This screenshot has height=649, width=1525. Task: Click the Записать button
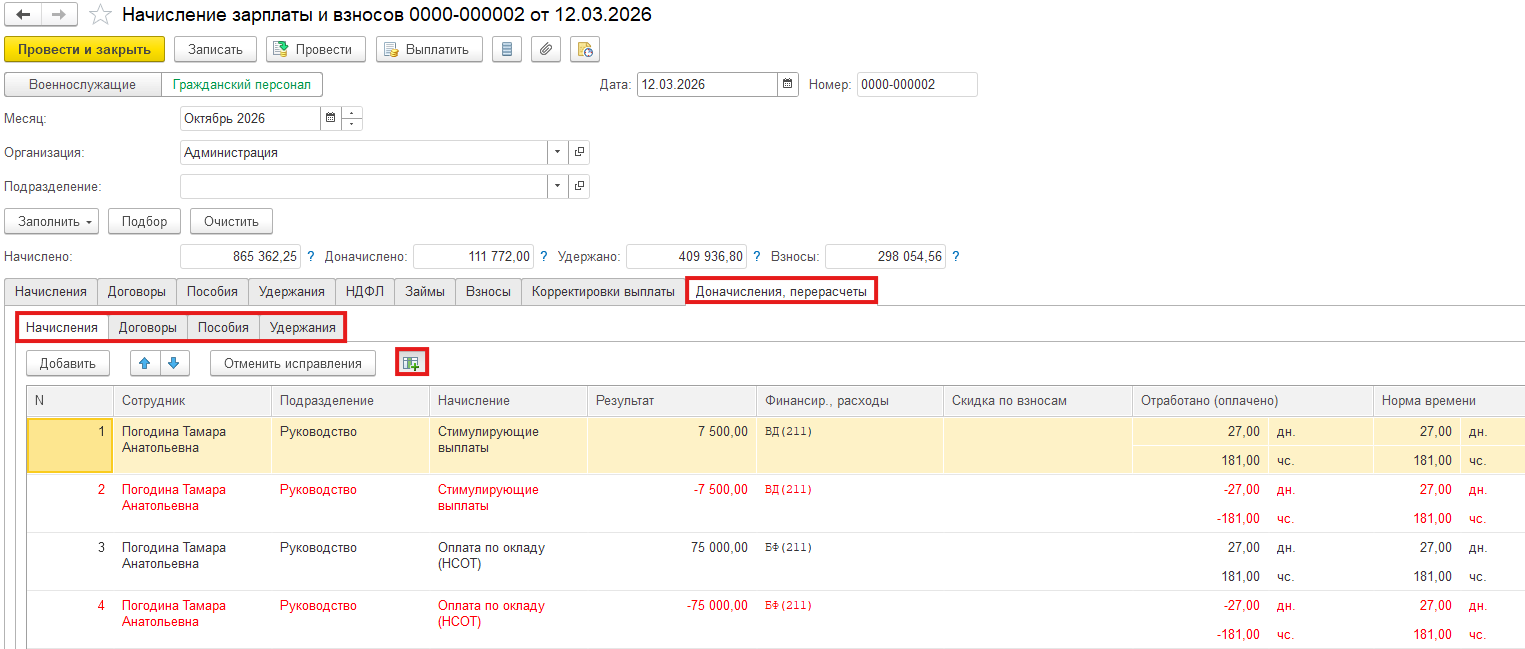(x=215, y=49)
